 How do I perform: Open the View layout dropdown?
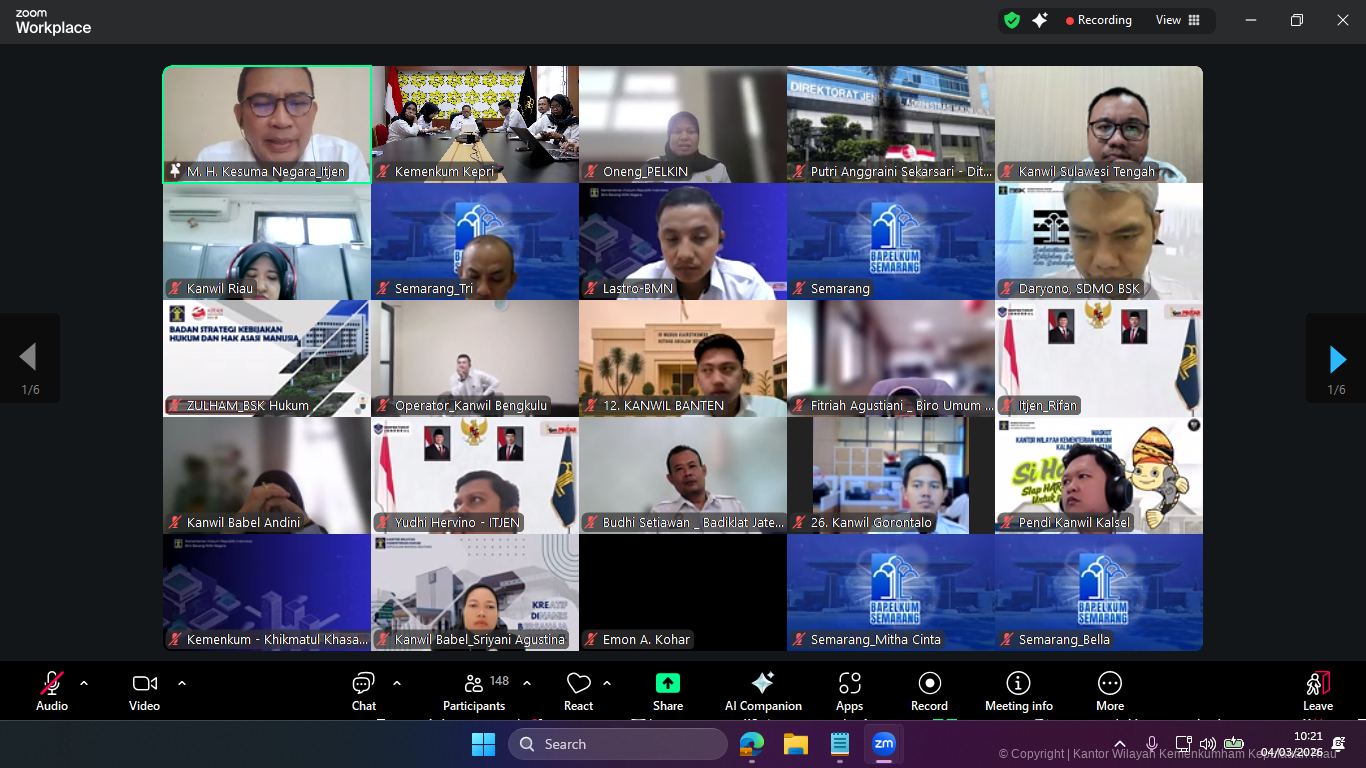[1178, 20]
